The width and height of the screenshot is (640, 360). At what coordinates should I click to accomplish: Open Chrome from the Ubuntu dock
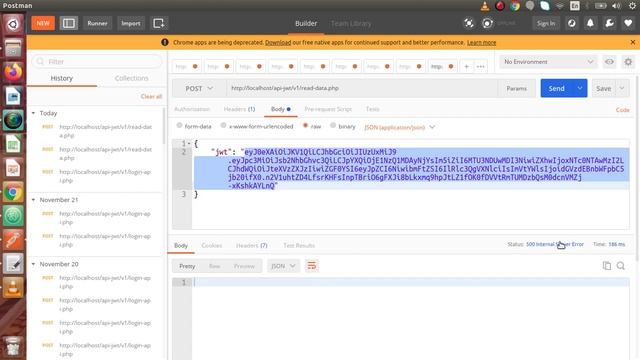point(13,192)
